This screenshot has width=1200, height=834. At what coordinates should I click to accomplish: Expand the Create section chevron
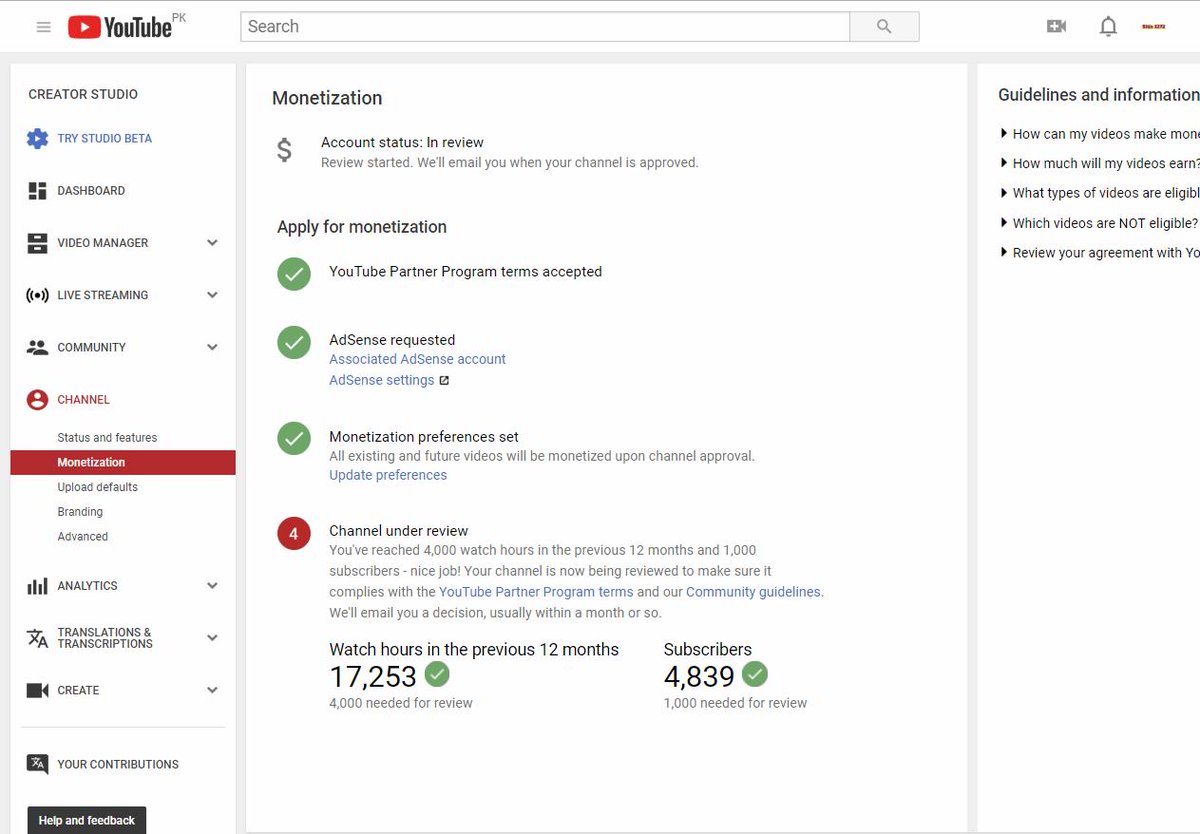pyautogui.click(x=212, y=690)
